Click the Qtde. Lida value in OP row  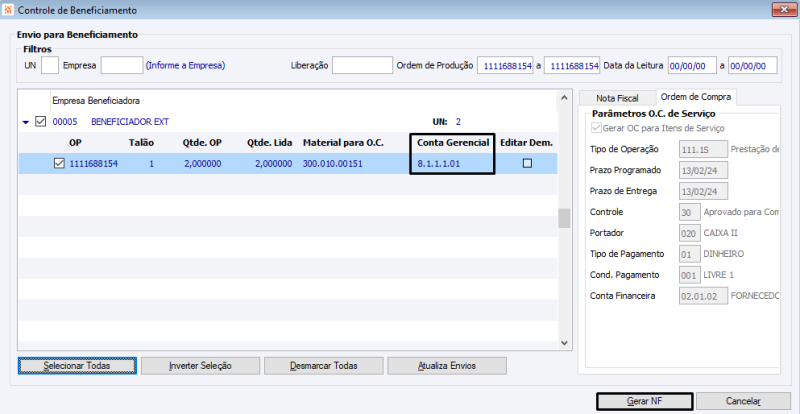pos(273,164)
